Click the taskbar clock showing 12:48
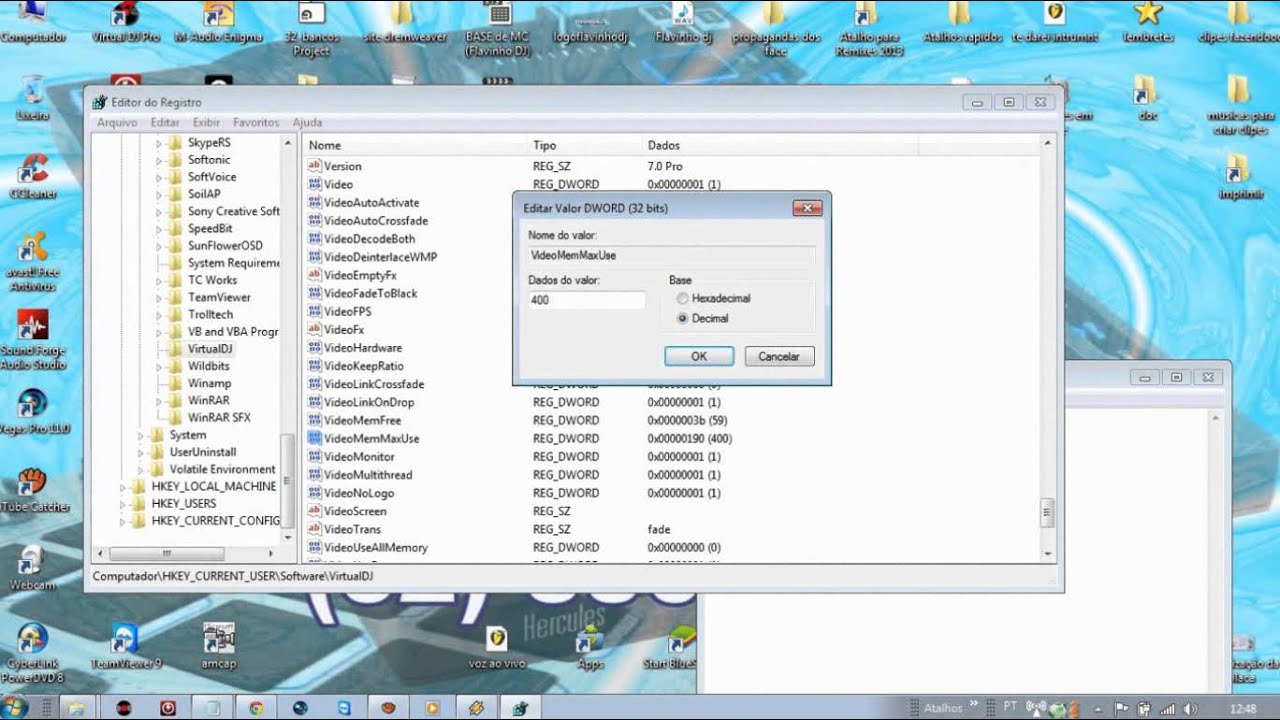 tap(1244, 708)
